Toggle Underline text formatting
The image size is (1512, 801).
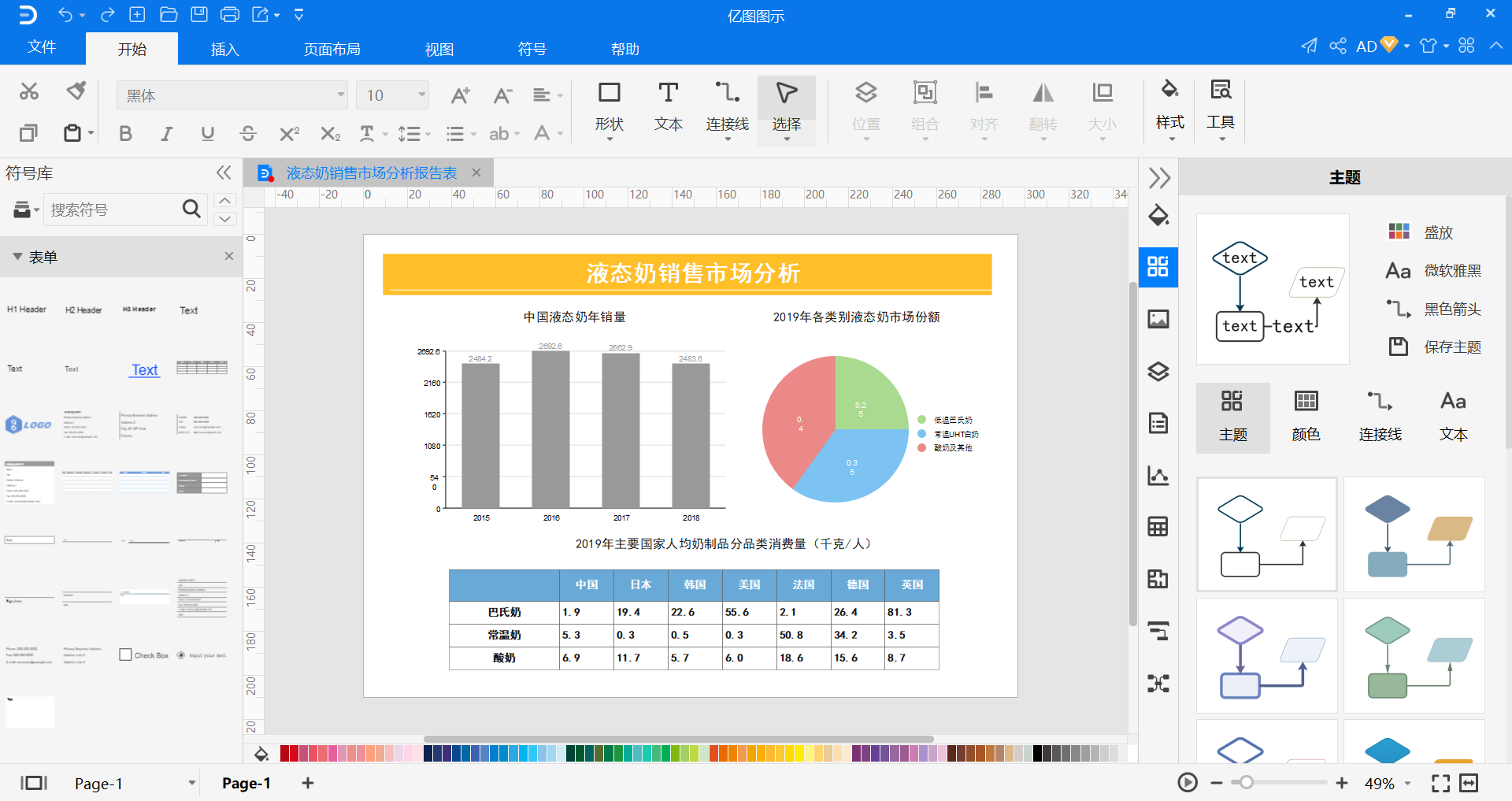pyautogui.click(x=207, y=134)
